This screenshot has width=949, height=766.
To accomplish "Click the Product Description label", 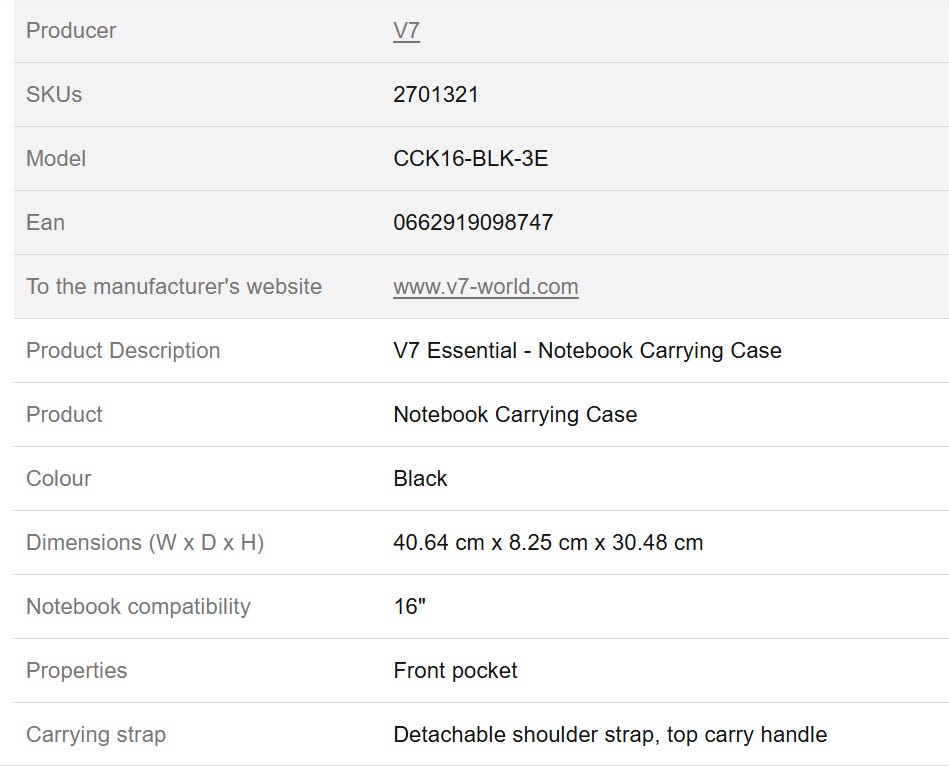I will point(123,351).
